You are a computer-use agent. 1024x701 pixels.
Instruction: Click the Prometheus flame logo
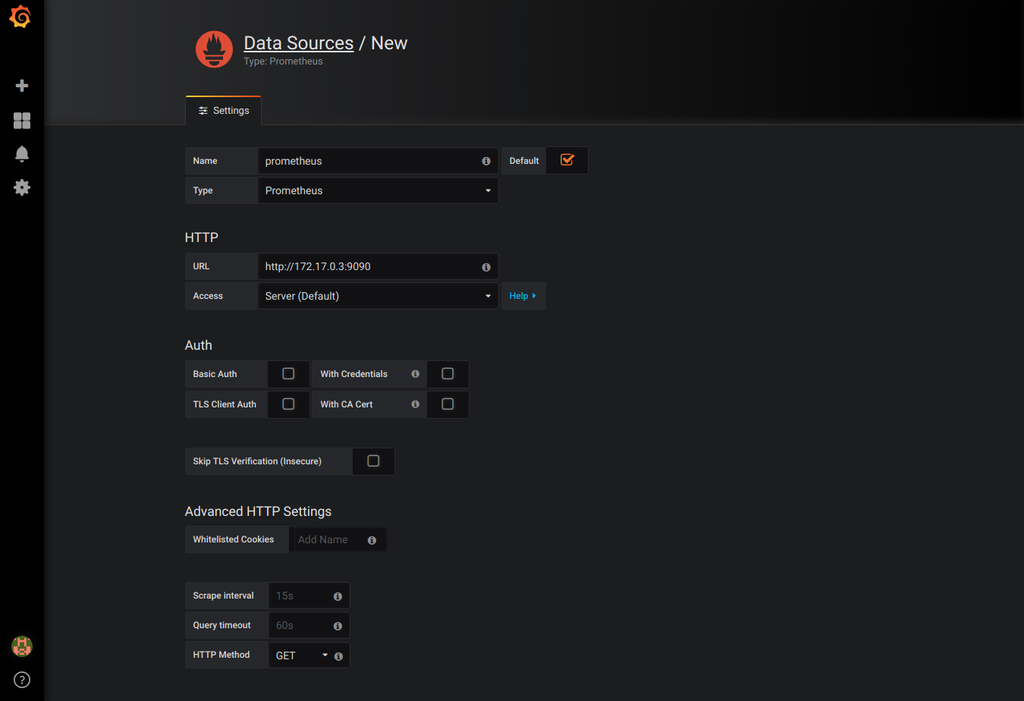point(214,49)
